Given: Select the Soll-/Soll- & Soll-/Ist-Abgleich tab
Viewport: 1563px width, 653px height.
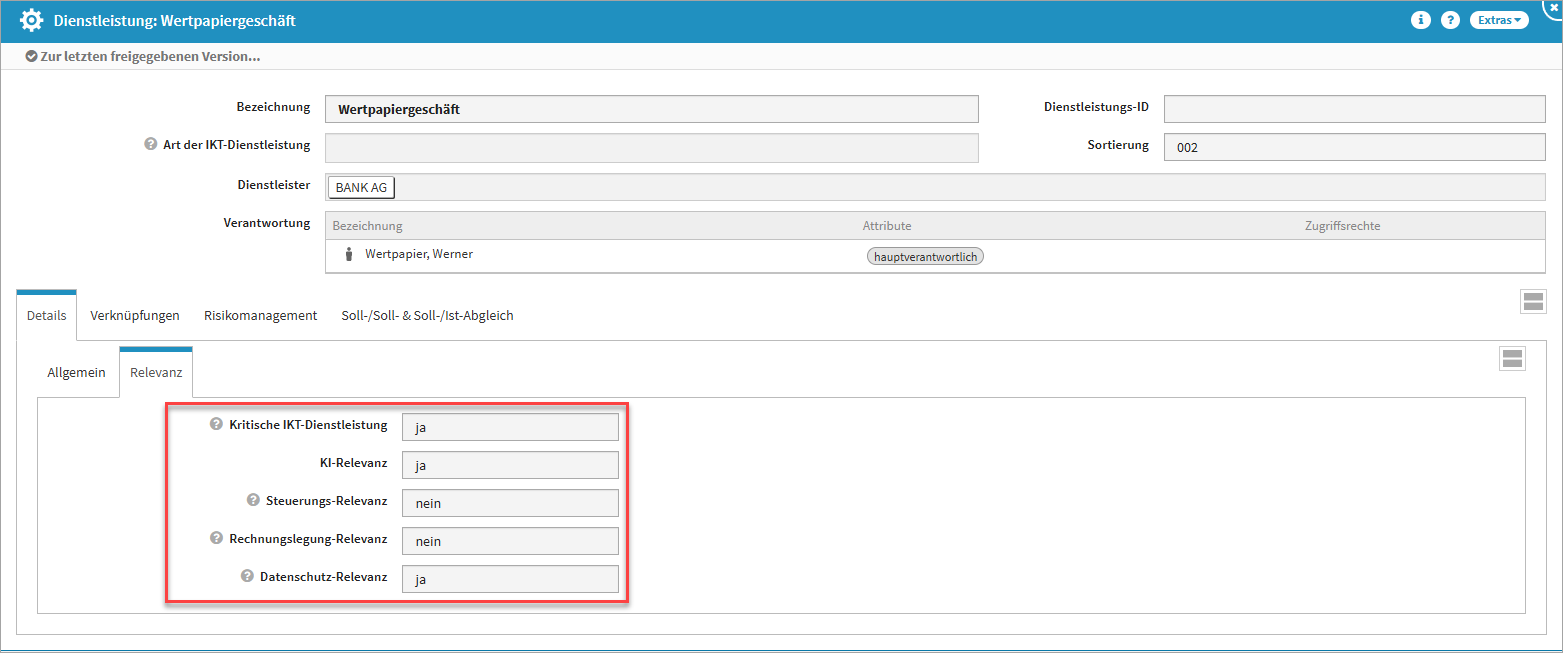Looking at the screenshot, I should click(x=427, y=316).
